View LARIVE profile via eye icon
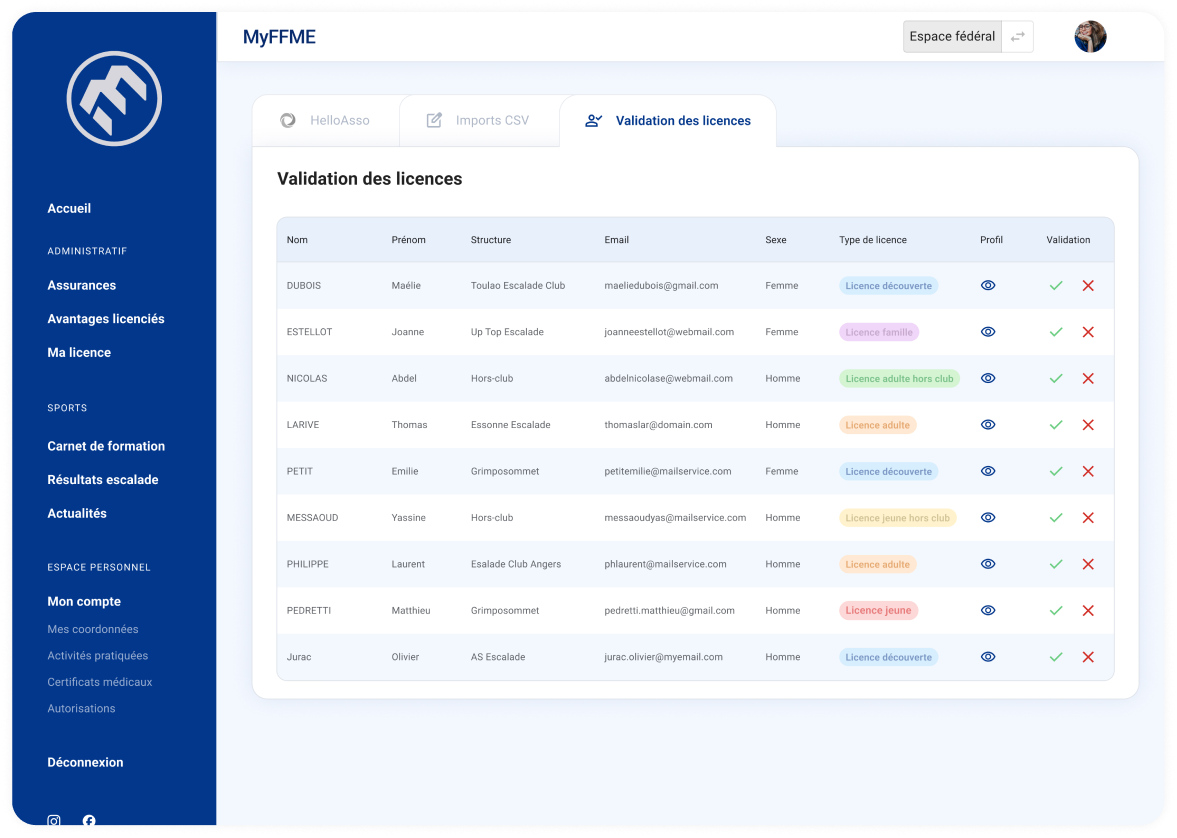 (x=988, y=425)
